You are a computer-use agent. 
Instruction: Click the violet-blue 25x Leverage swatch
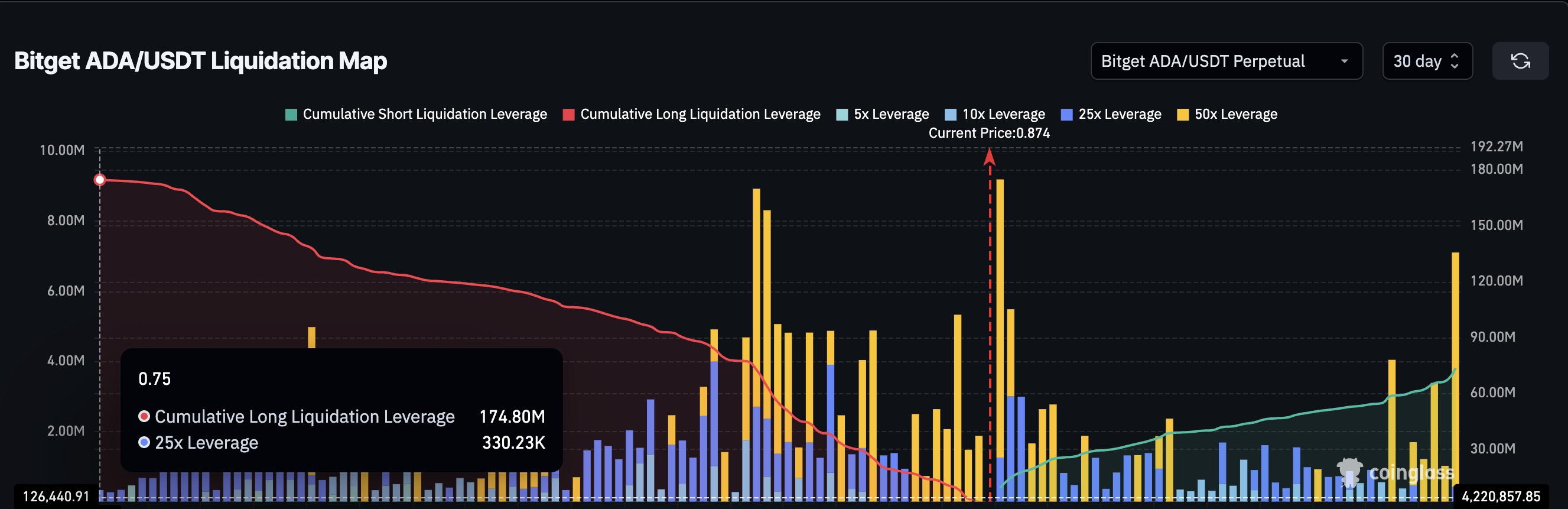click(x=1066, y=115)
